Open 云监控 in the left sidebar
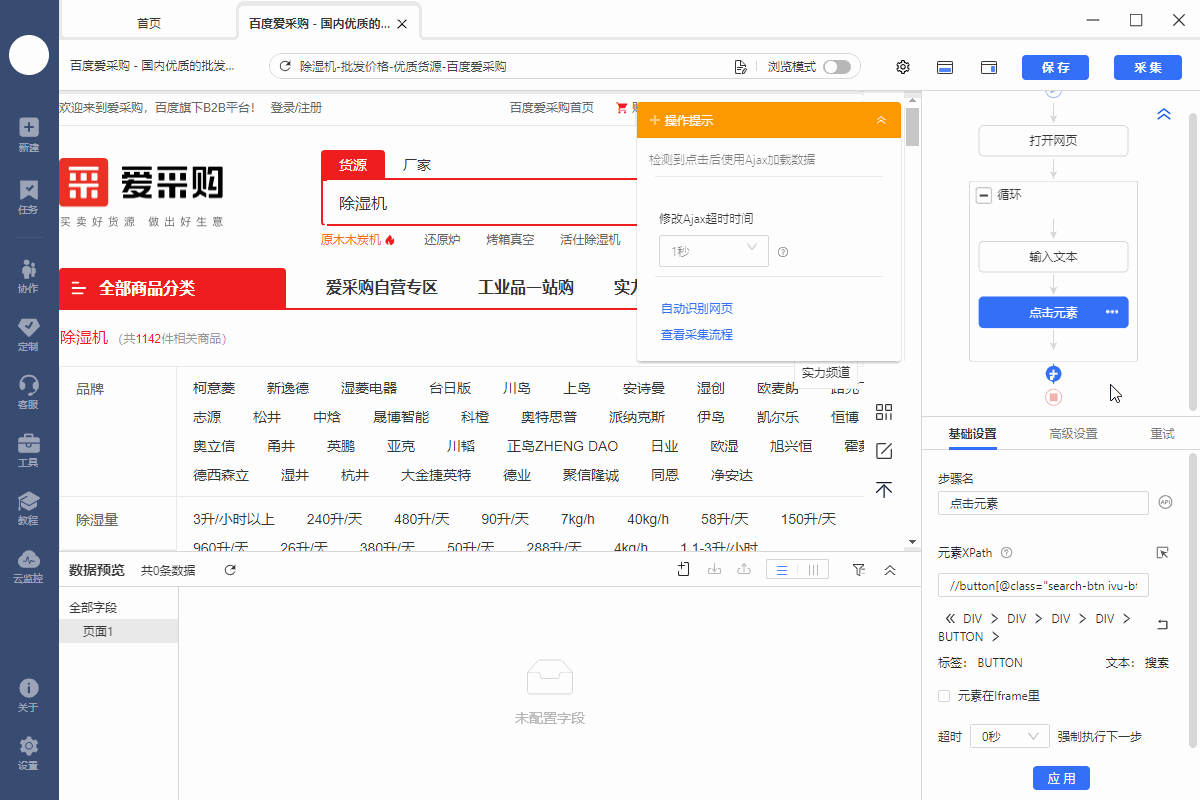 click(x=28, y=566)
